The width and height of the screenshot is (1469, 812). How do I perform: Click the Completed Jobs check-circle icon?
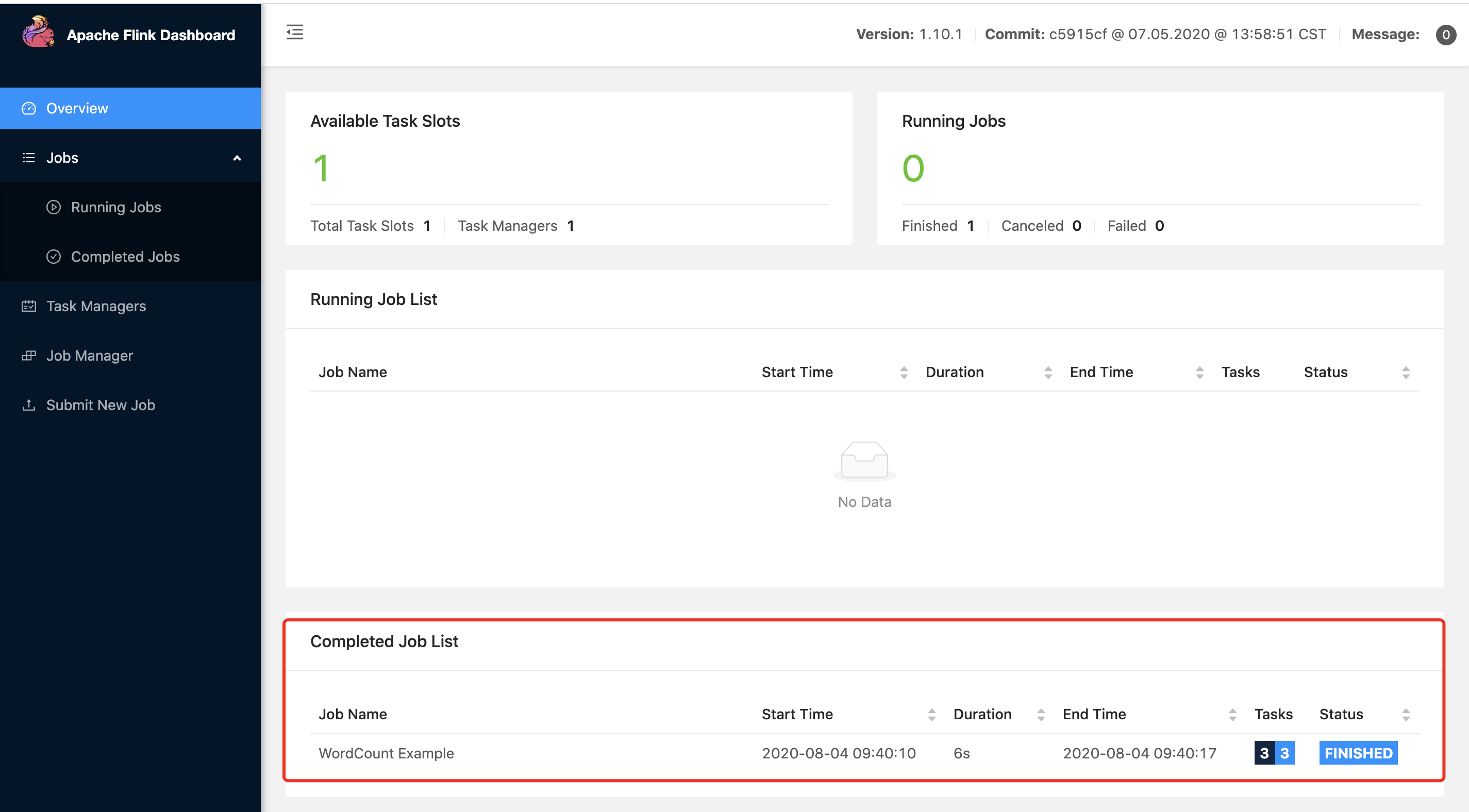click(x=54, y=257)
